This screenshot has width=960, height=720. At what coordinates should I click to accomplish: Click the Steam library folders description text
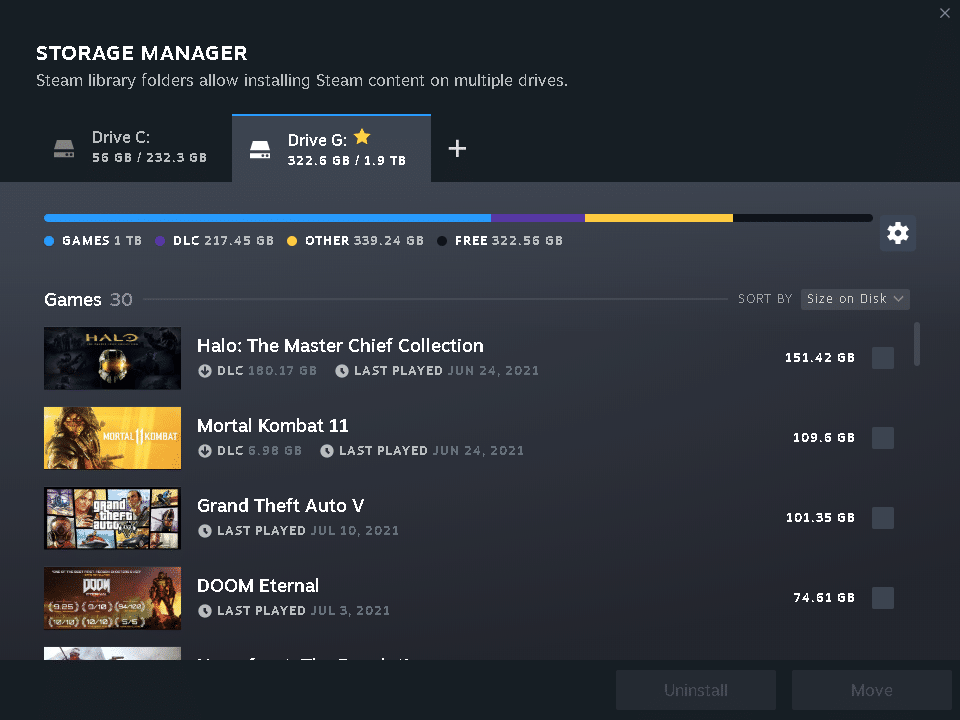pos(302,80)
